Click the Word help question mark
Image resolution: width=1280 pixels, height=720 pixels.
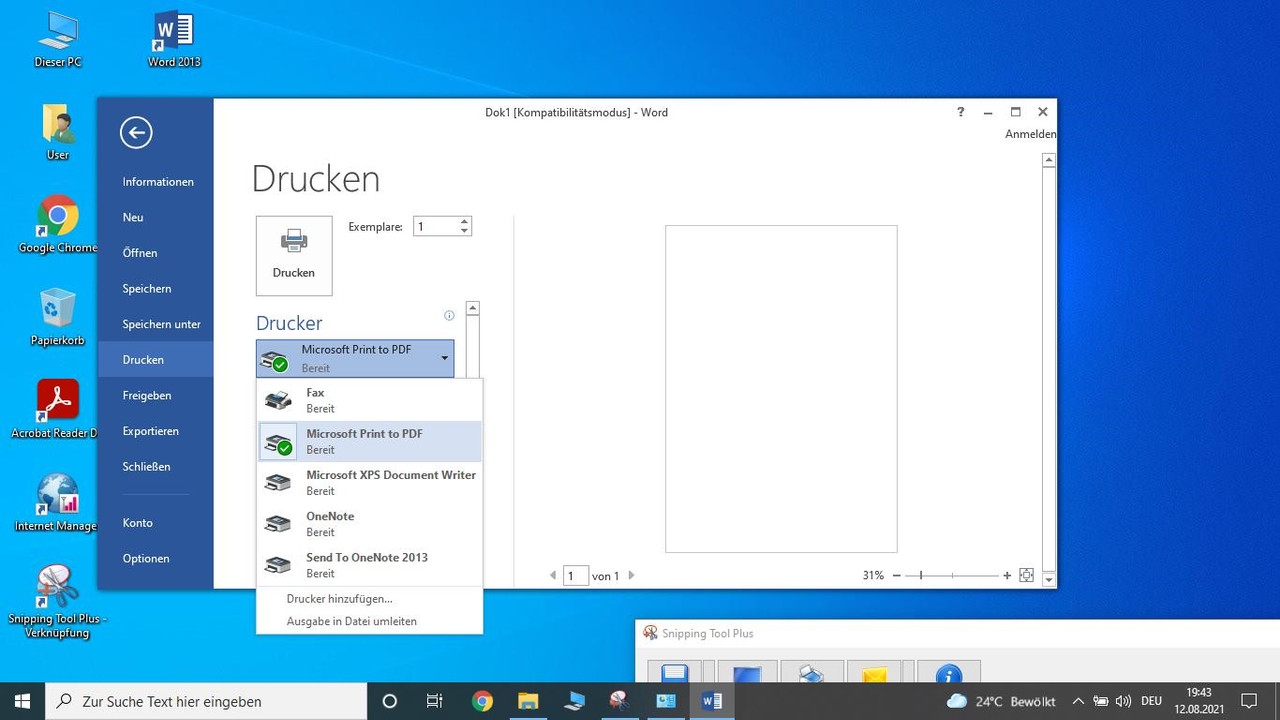961,112
